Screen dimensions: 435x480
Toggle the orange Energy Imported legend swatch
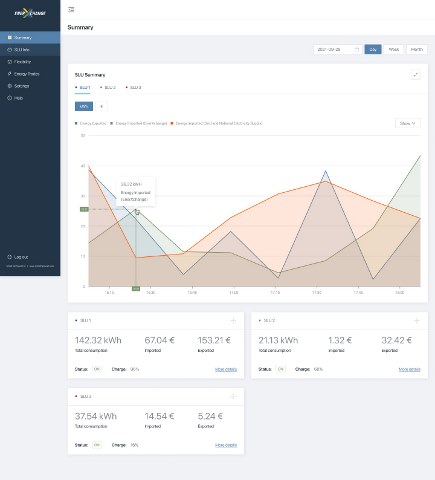[172, 123]
